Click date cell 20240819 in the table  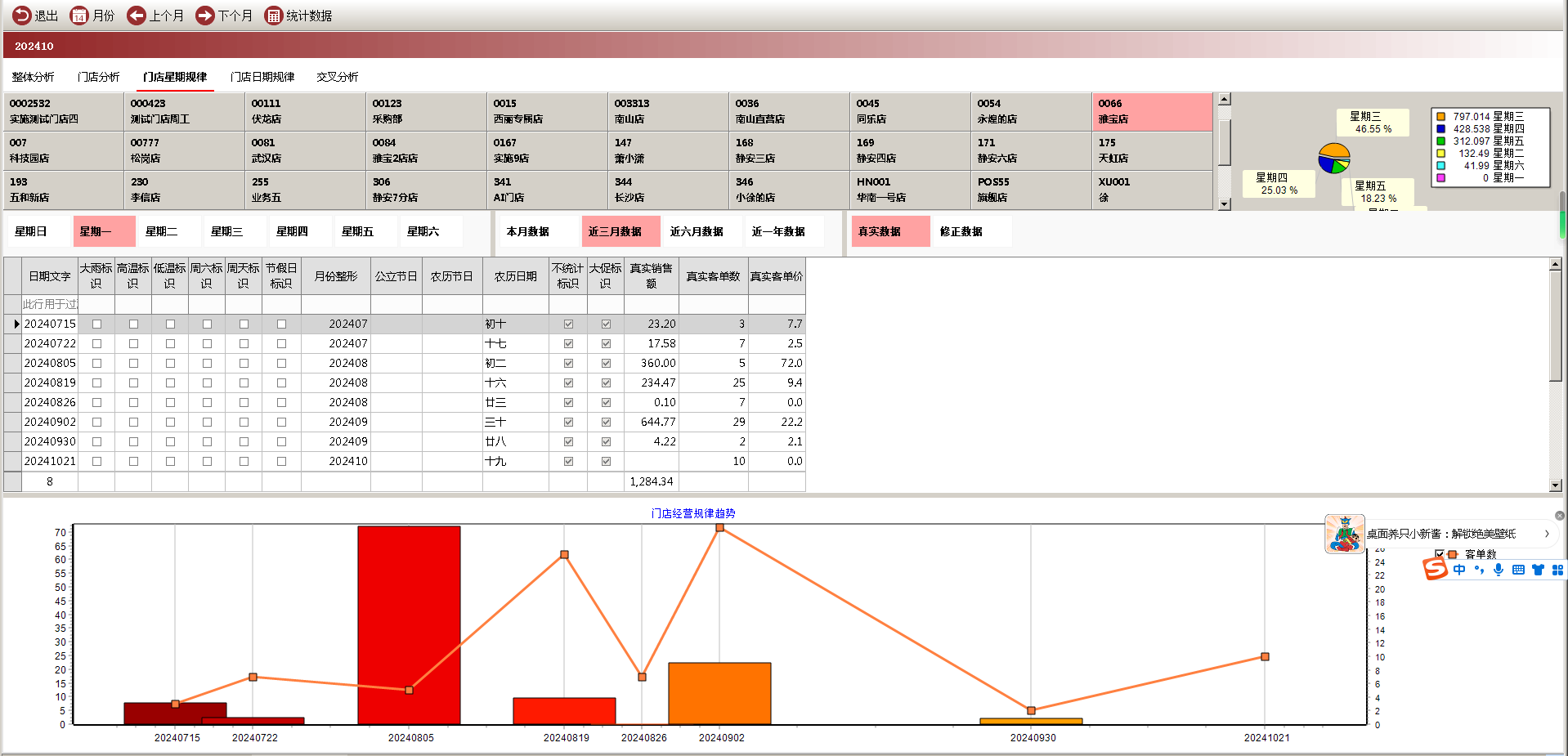pyautogui.click(x=50, y=383)
